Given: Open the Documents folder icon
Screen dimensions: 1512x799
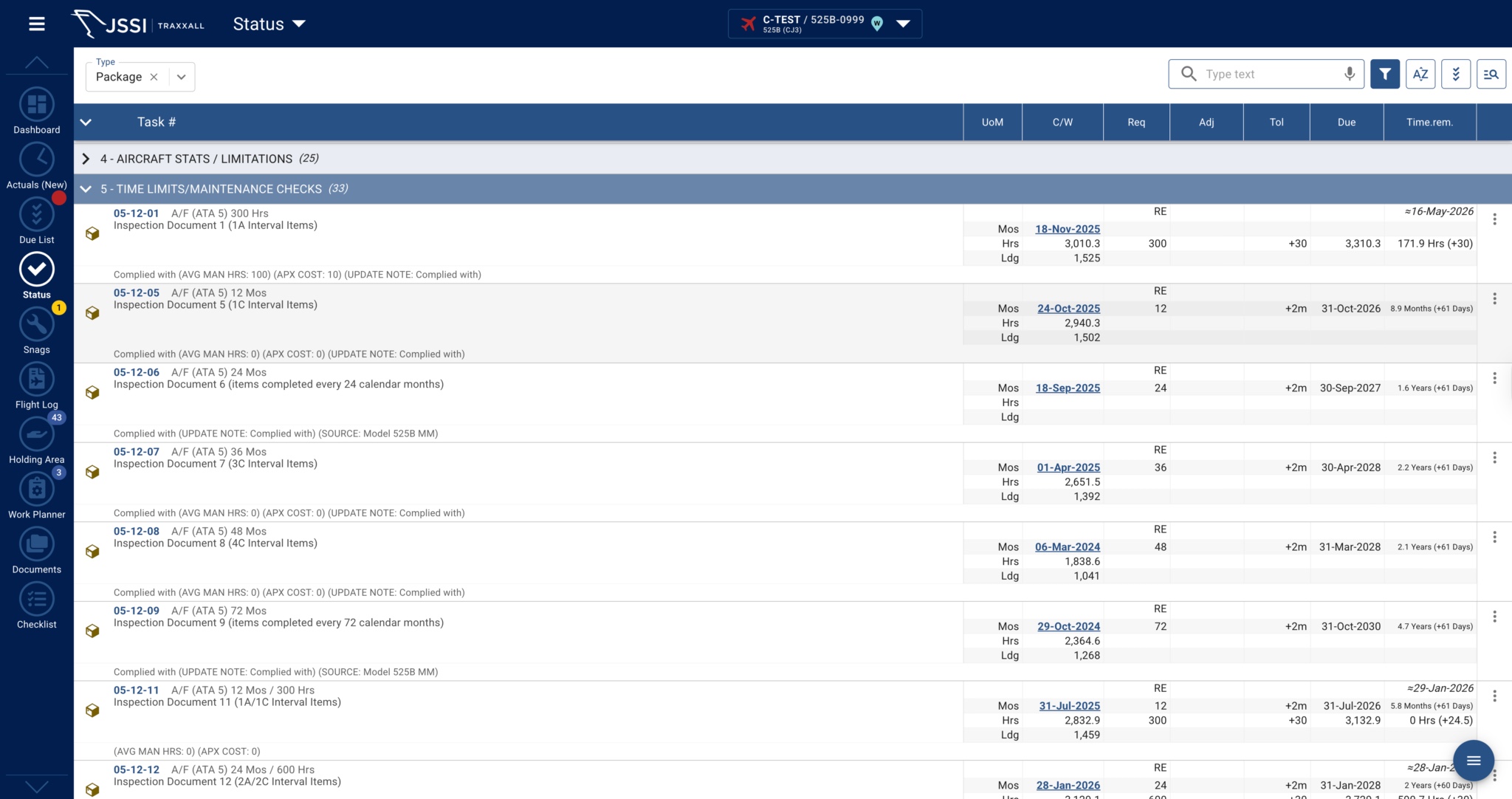Looking at the screenshot, I should coord(36,545).
